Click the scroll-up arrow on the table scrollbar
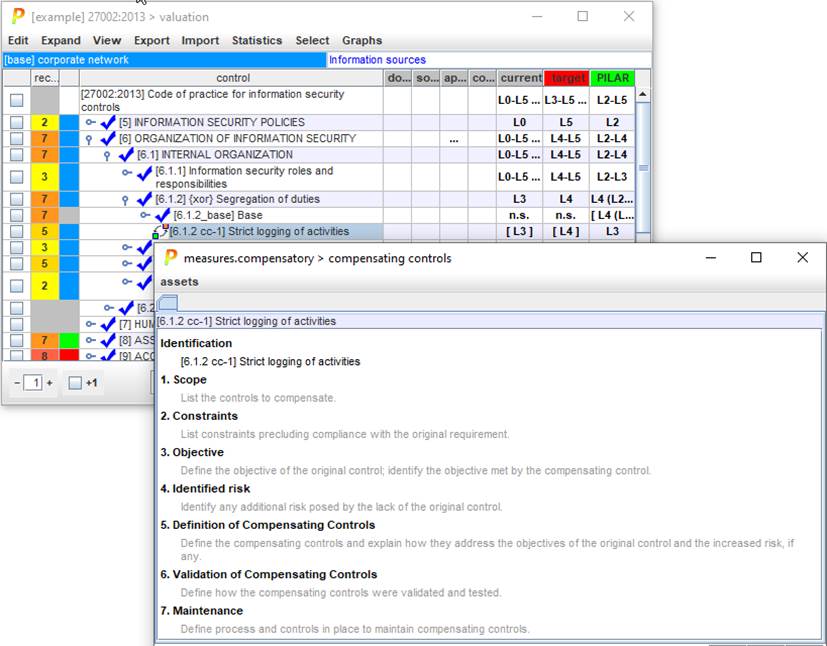827x646 pixels. point(643,94)
